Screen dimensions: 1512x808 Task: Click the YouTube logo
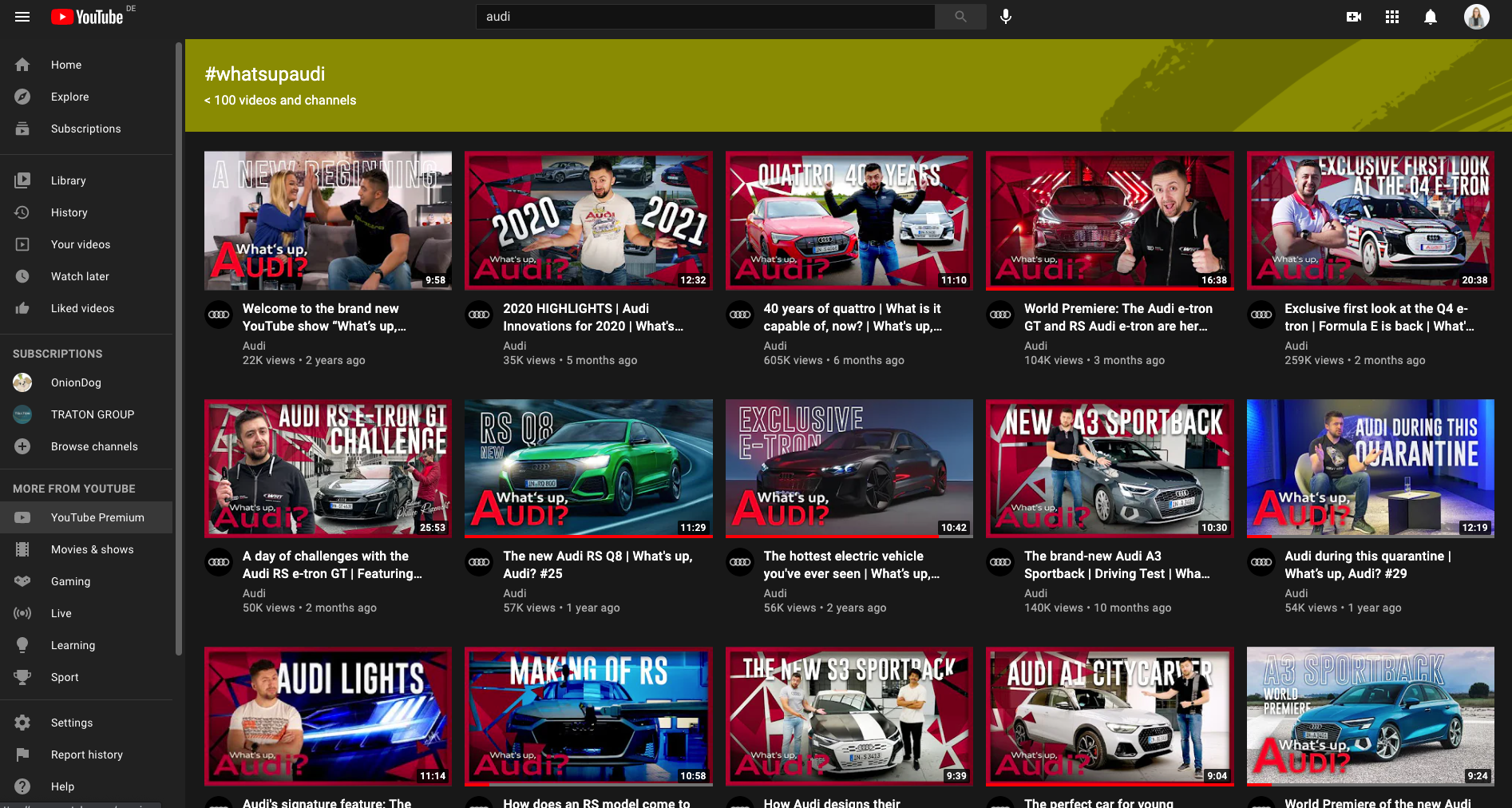coord(87,17)
